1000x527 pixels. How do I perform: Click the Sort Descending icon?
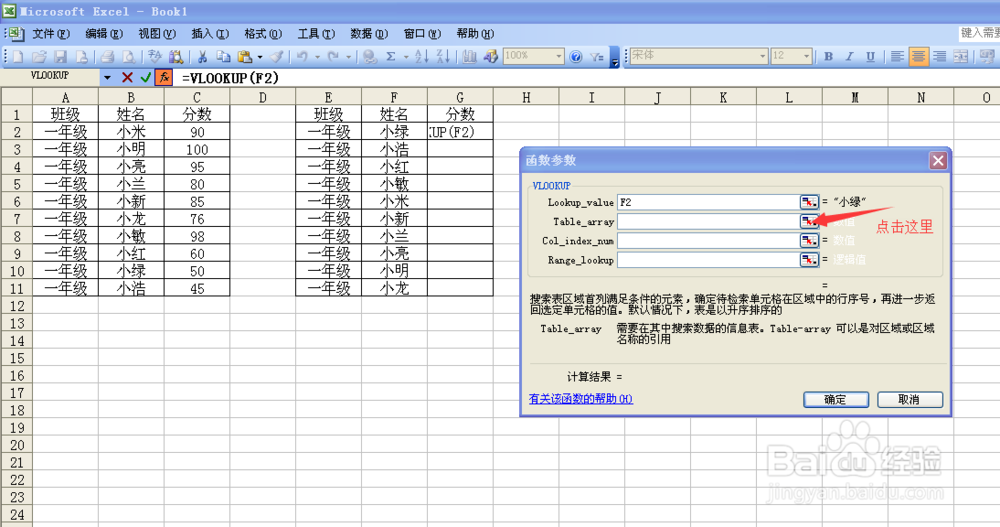pyautogui.click(x=443, y=57)
